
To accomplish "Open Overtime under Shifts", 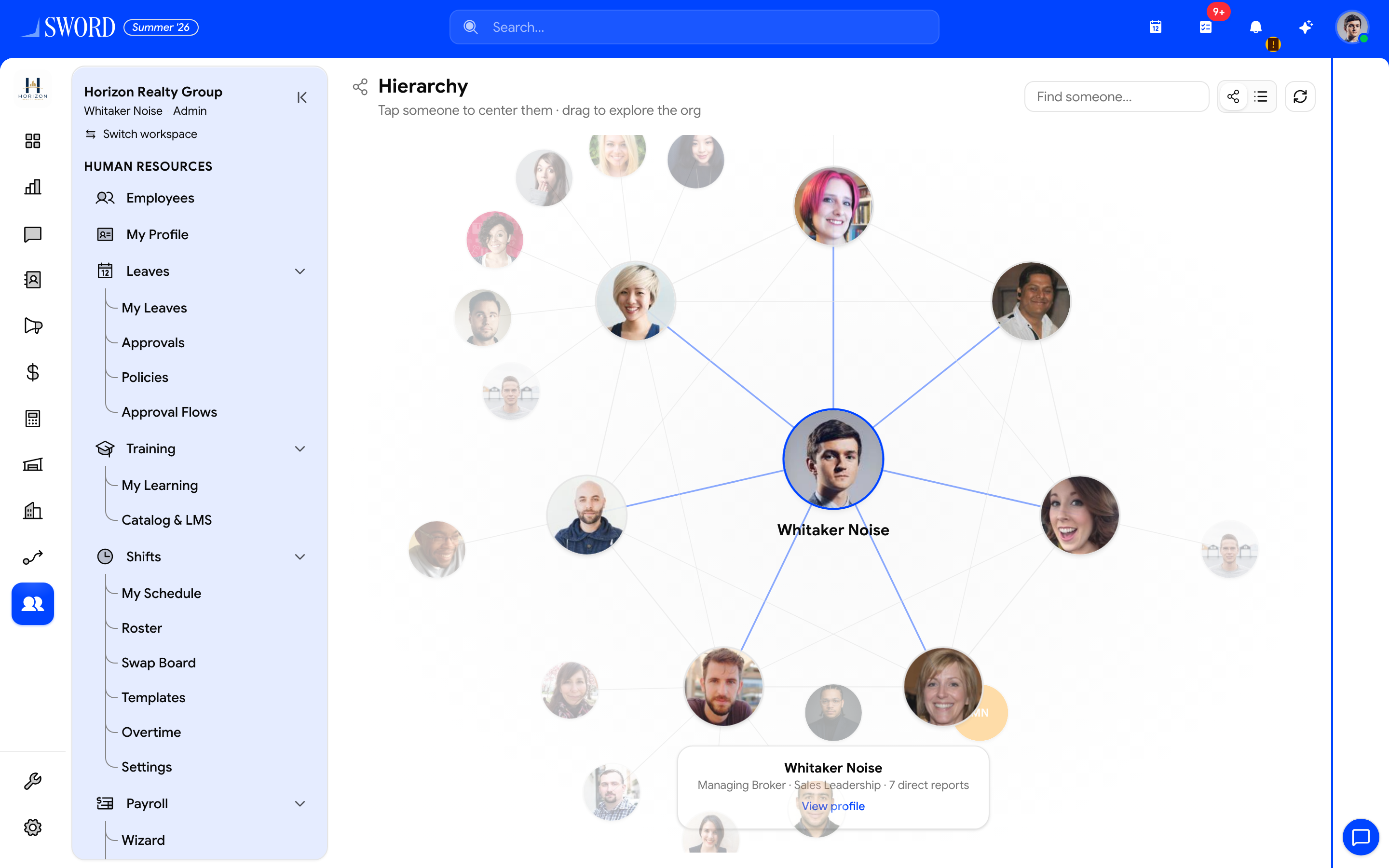I will (151, 732).
